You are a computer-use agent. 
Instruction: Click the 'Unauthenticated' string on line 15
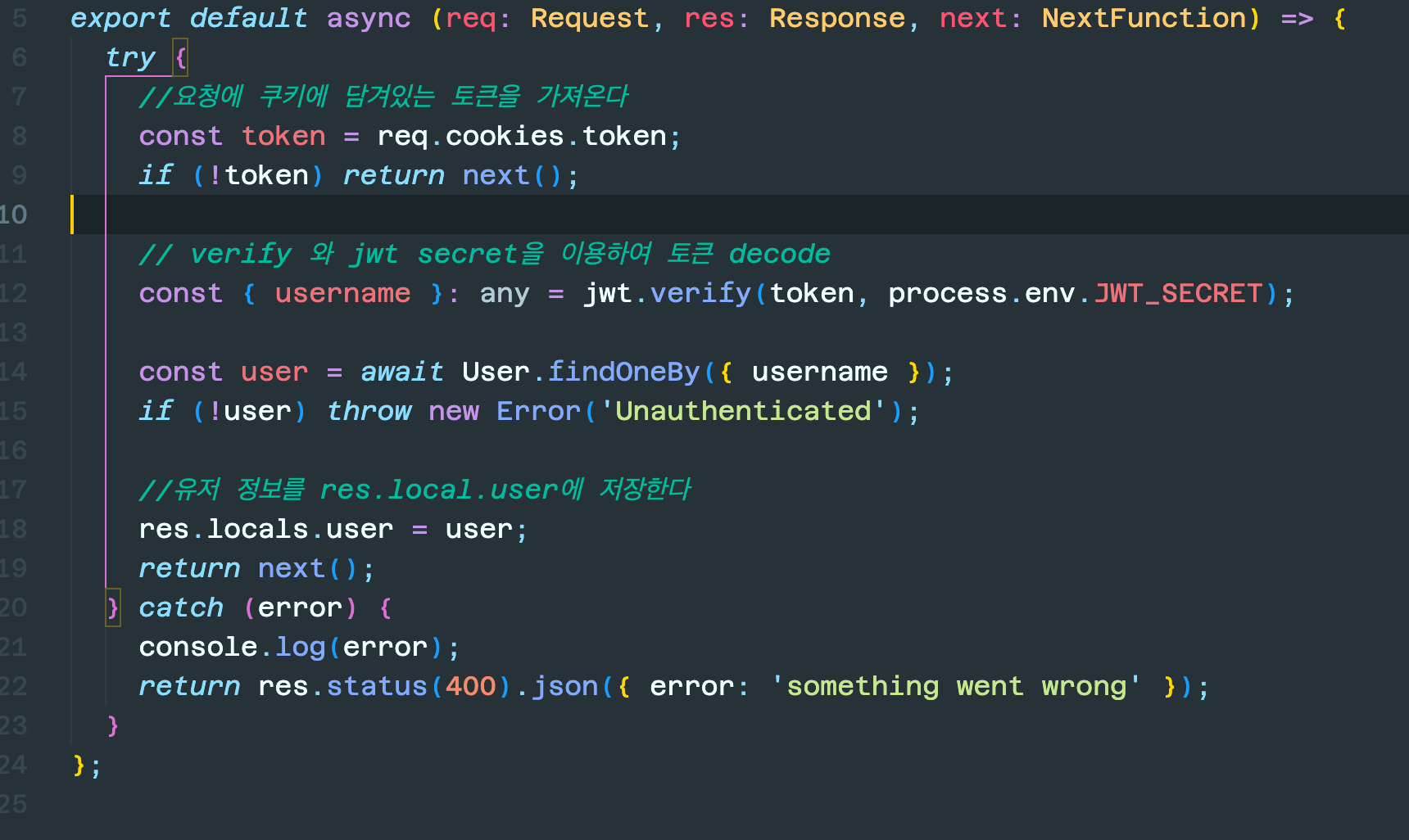pos(743,411)
